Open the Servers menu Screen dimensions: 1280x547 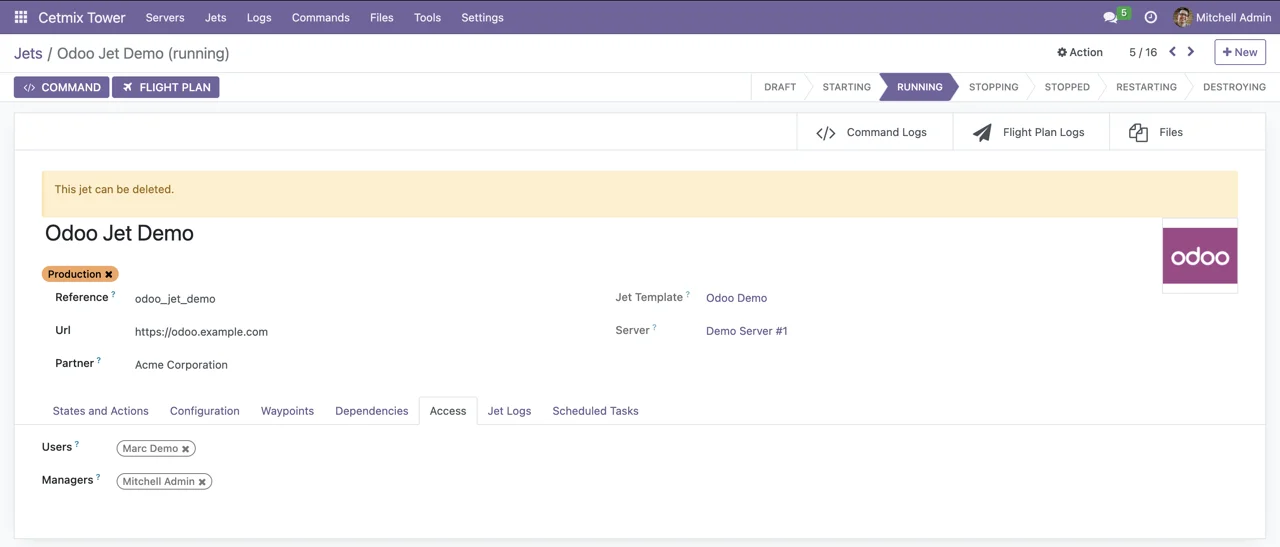tap(165, 17)
